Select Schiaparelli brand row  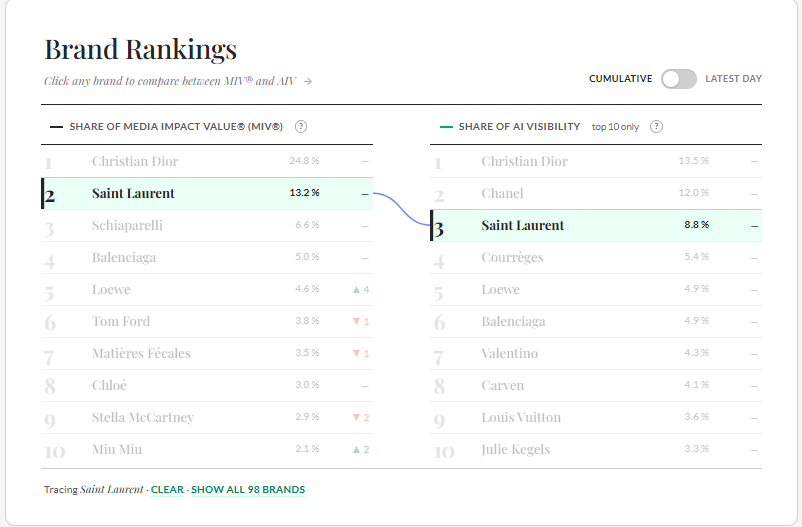click(207, 226)
